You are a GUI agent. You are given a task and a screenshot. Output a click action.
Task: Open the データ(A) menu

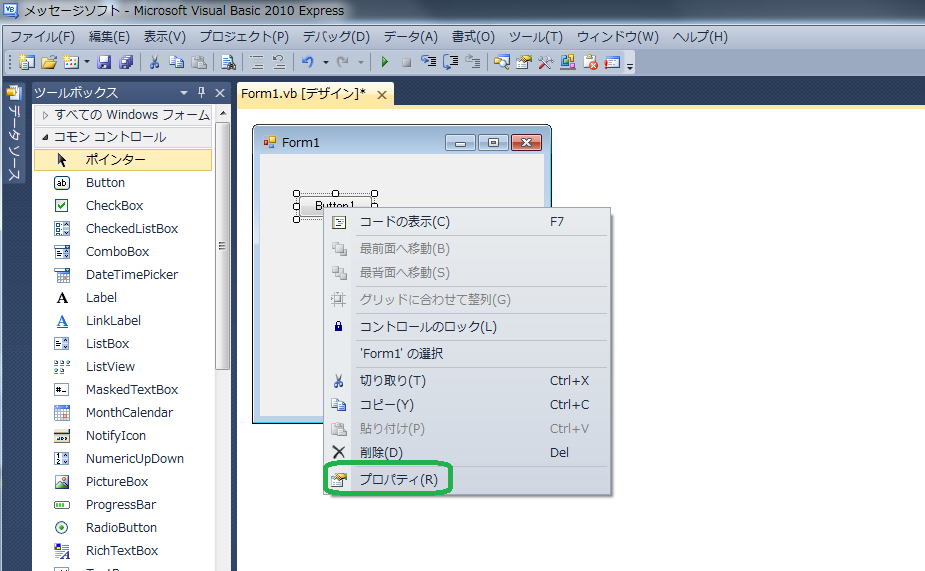click(411, 37)
